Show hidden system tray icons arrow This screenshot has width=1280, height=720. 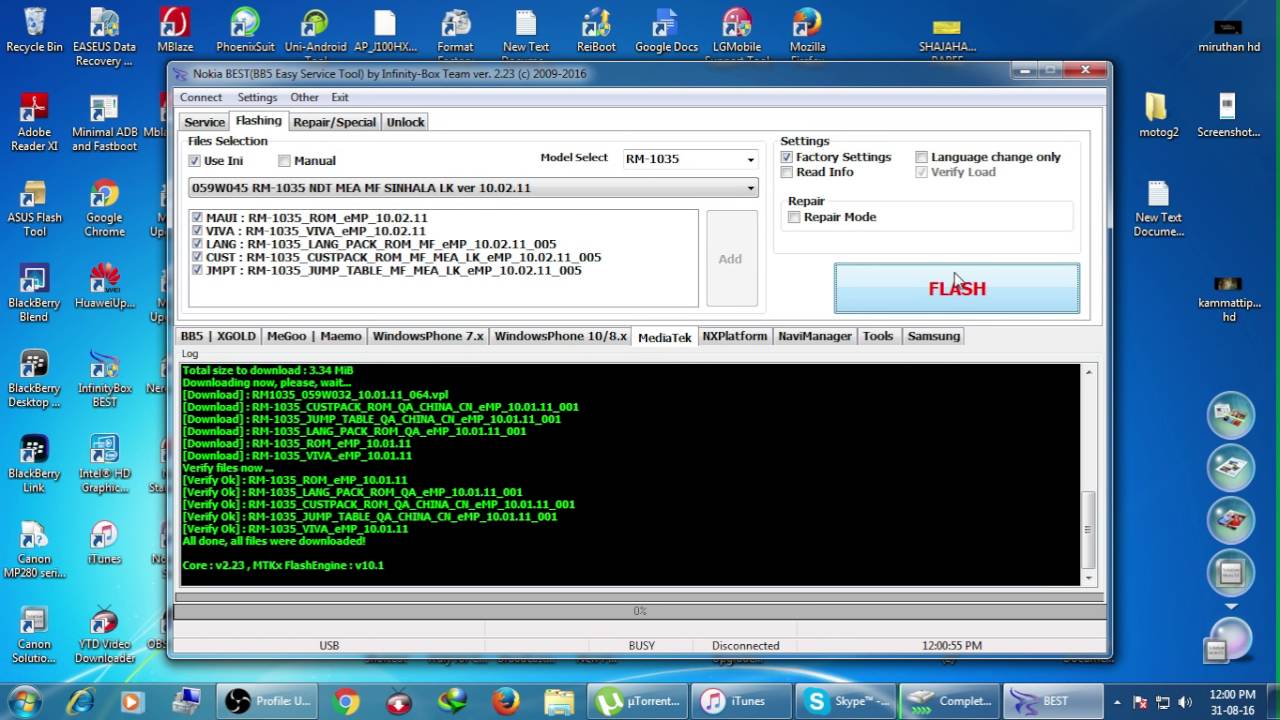point(1119,702)
